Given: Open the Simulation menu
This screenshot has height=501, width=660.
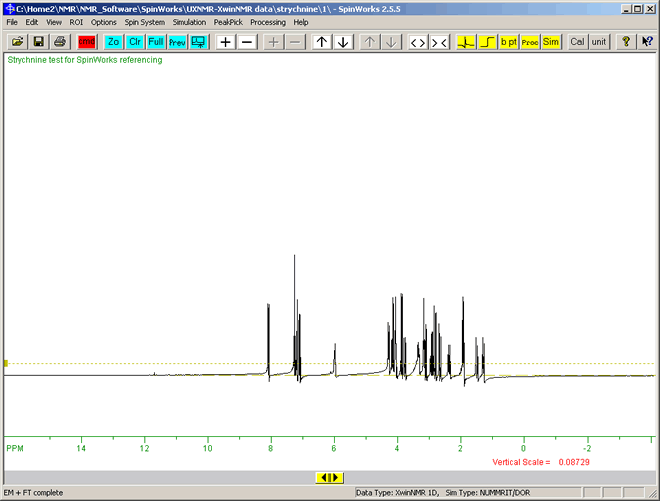Looking at the screenshot, I should point(189,22).
